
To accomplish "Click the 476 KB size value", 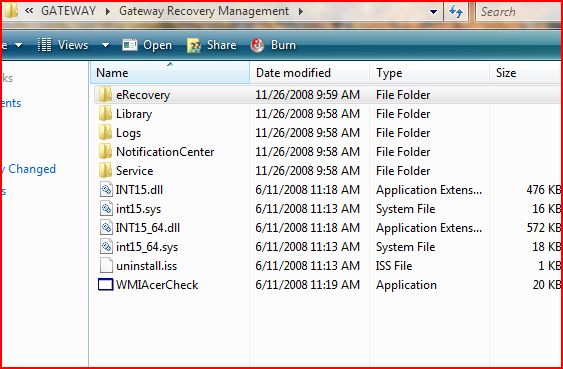I will point(544,190).
